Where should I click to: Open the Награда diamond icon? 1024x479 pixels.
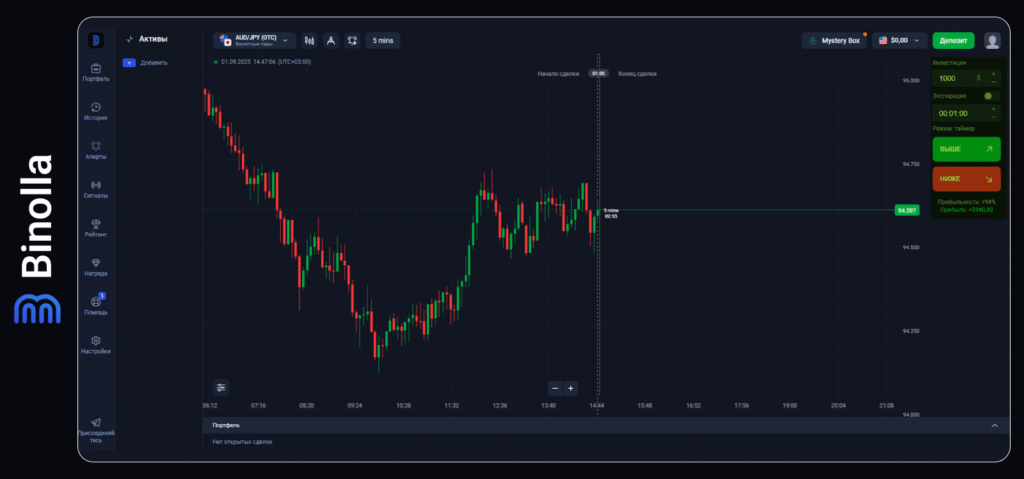[96, 265]
